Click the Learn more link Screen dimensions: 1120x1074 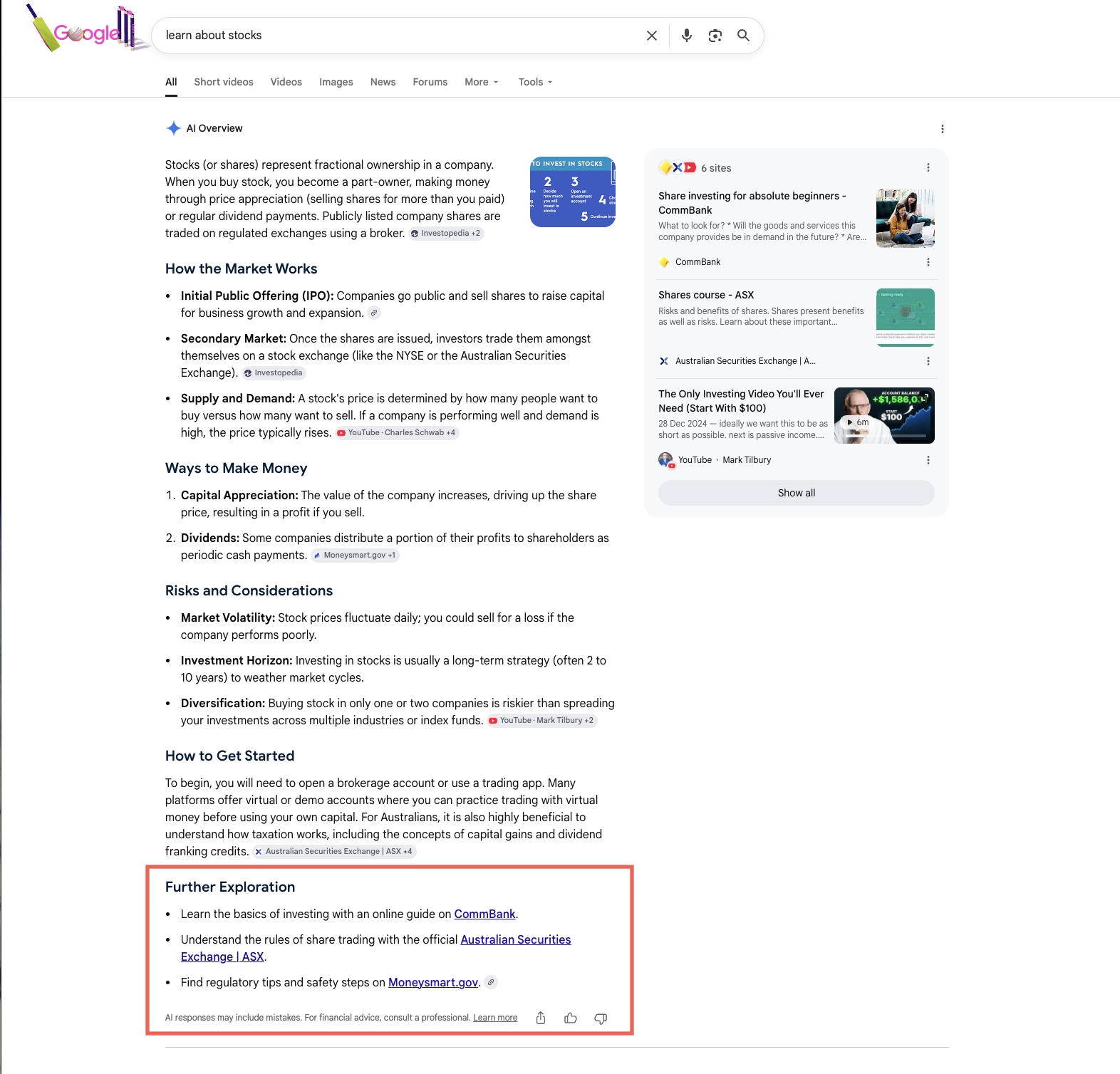click(x=495, y=1018)
